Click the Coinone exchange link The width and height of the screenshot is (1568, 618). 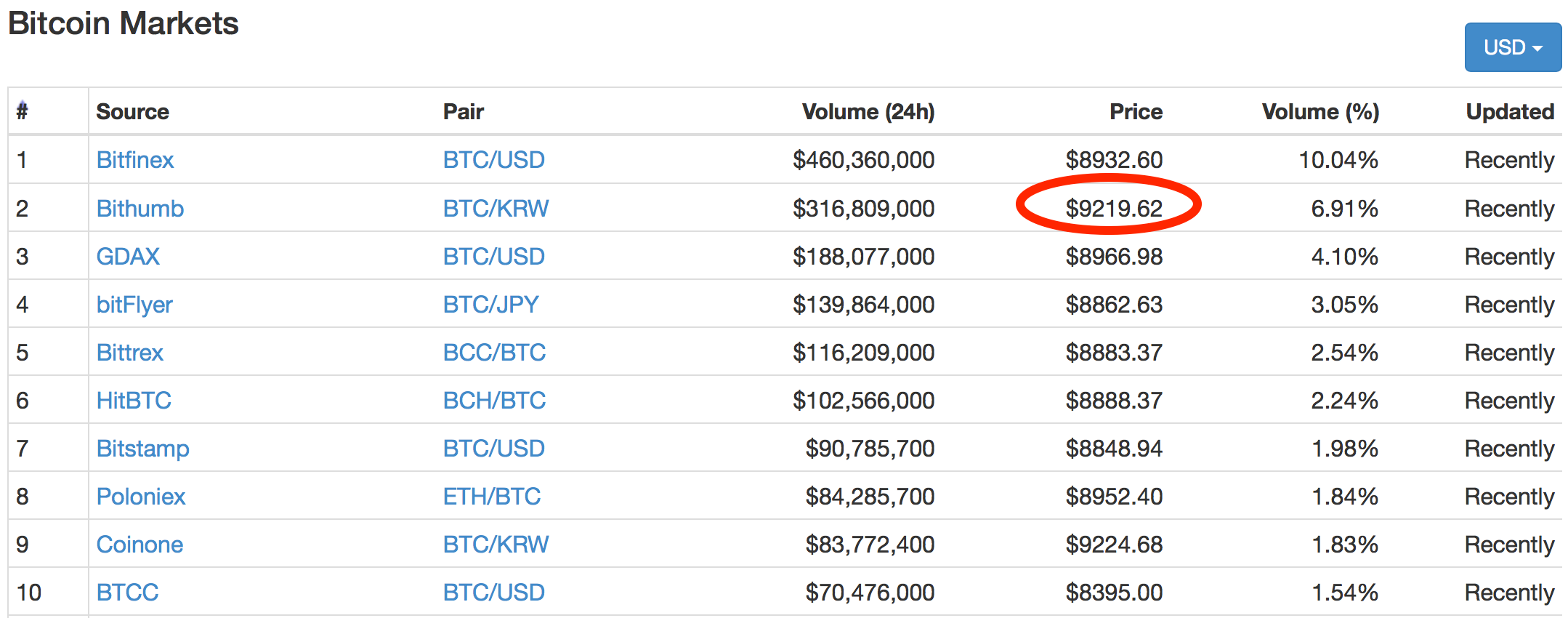140,545
